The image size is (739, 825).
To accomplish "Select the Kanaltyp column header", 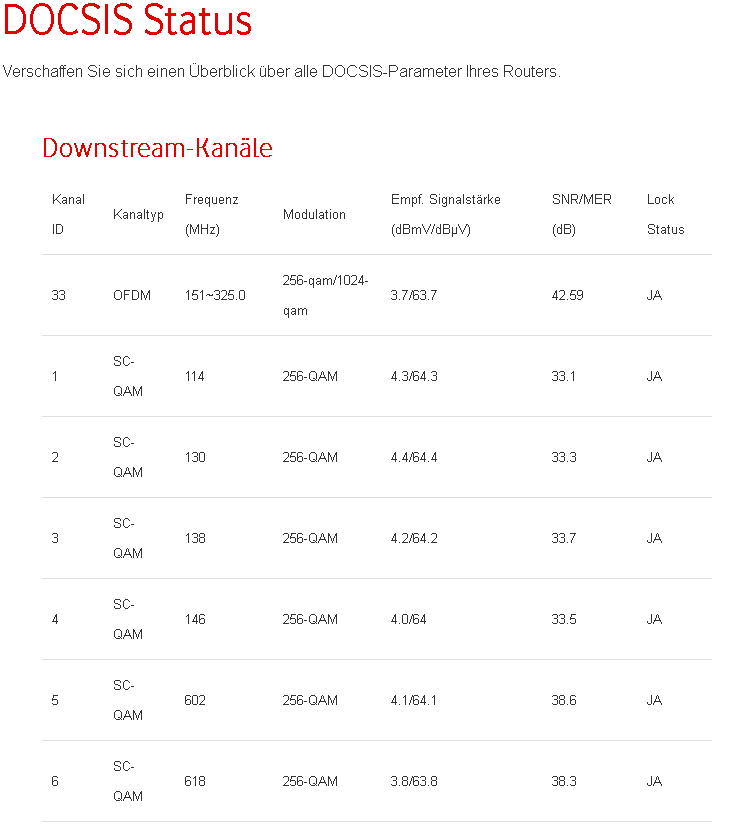I will [138, 214].
